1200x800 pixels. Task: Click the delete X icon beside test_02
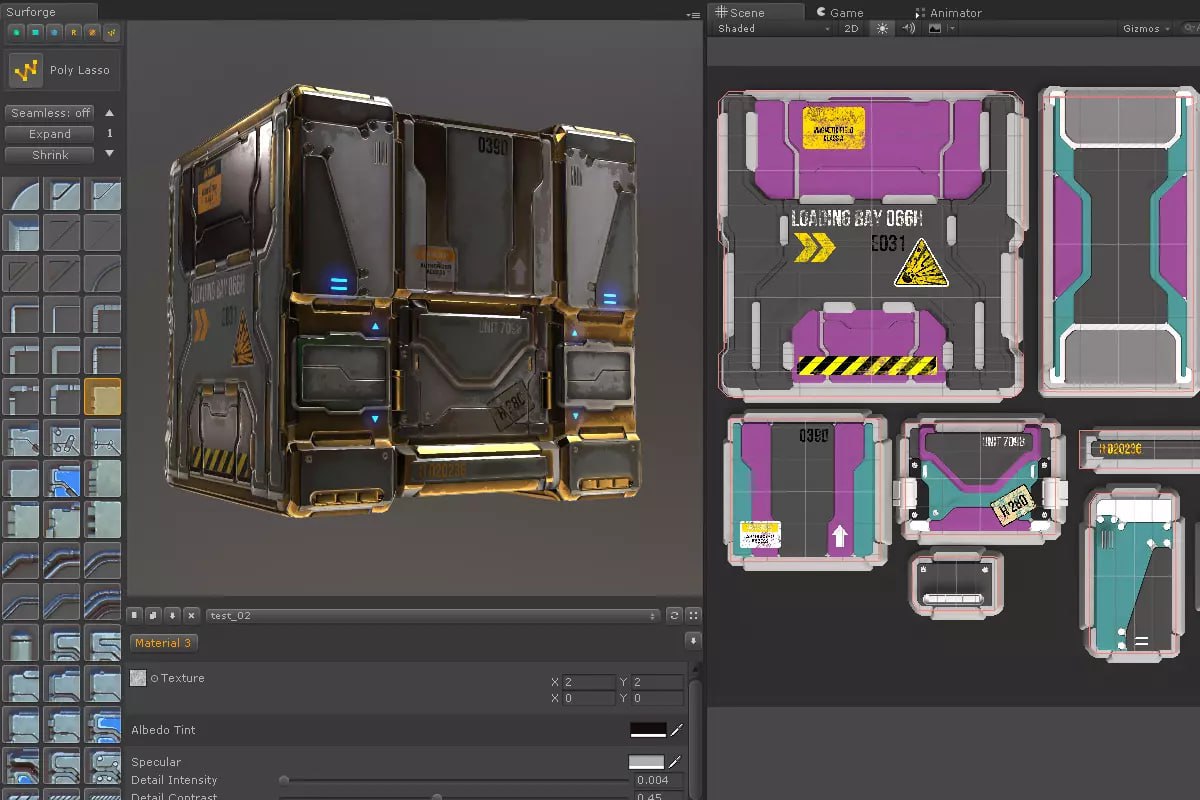click(x=191, y=615)
